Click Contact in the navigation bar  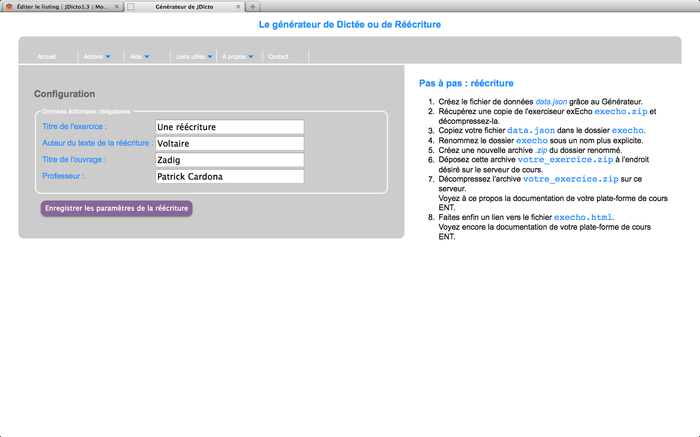click(x=278, y=57)
